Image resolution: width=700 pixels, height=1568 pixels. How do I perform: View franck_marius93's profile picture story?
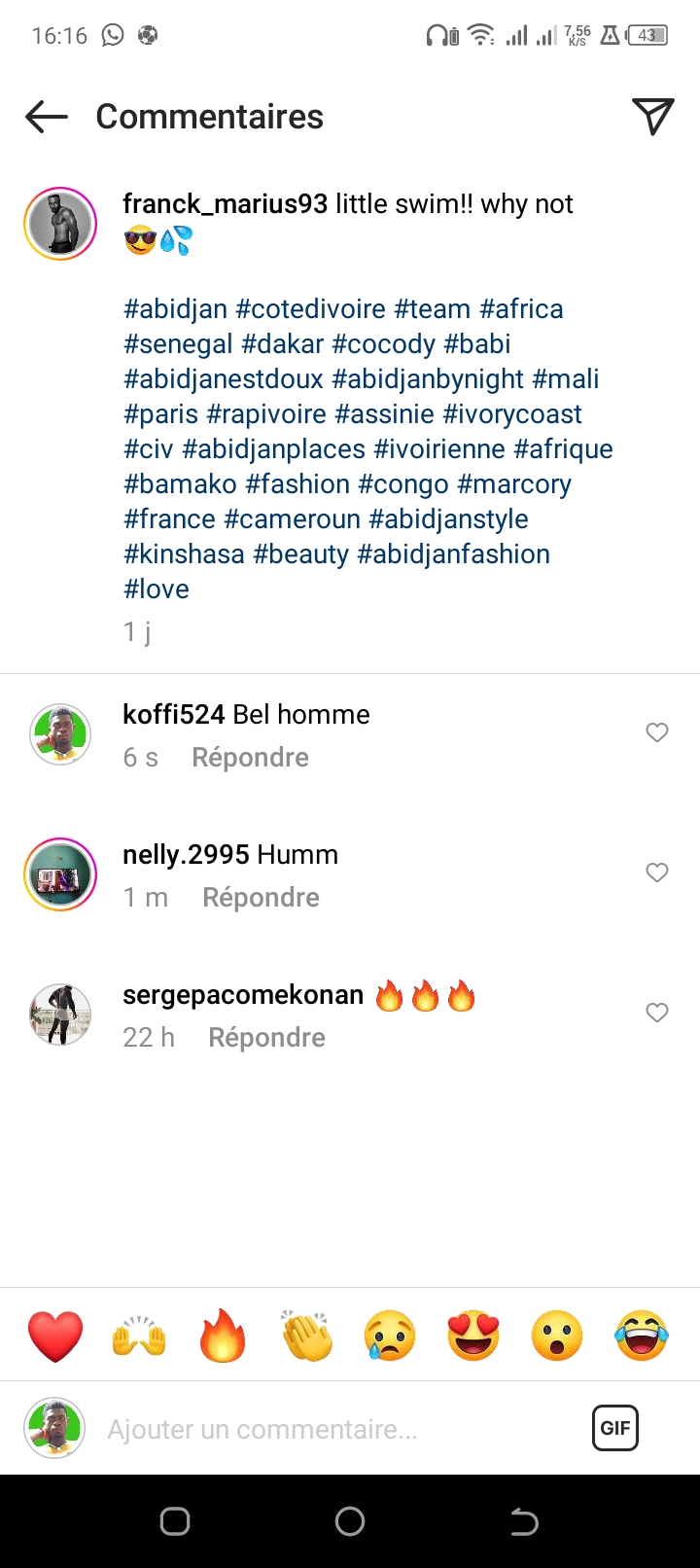coord(60,224)
